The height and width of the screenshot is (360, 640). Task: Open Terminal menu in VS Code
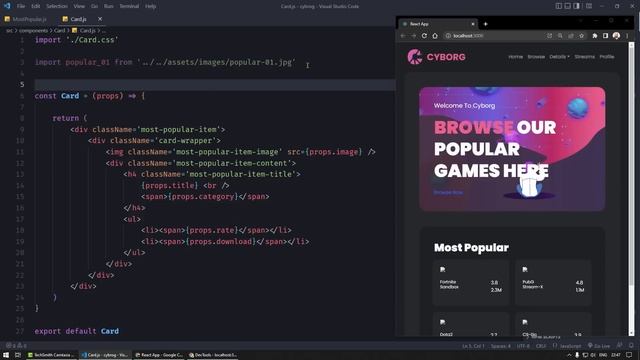[129, 6]
